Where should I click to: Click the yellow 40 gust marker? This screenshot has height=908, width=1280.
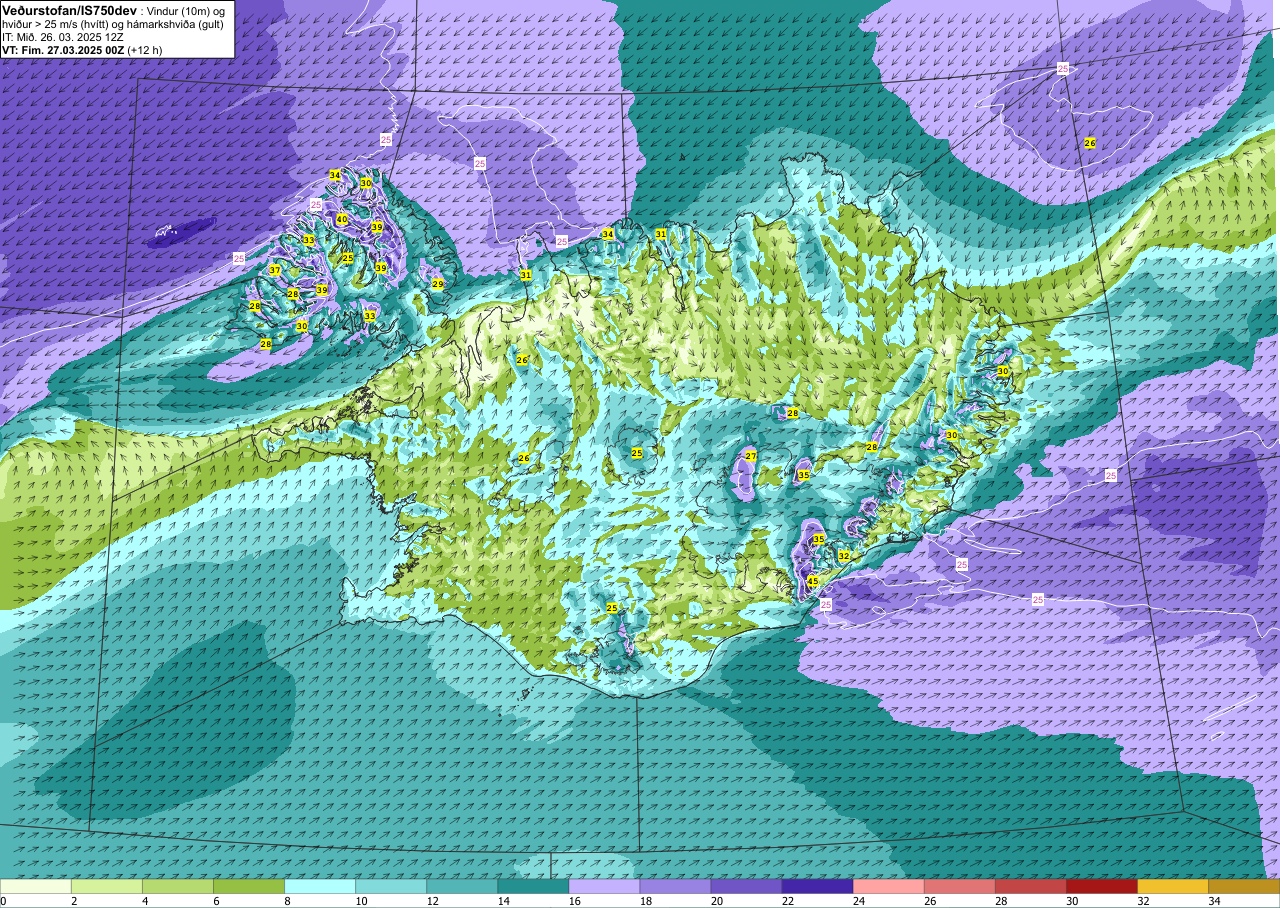click(x=342, y=219)
